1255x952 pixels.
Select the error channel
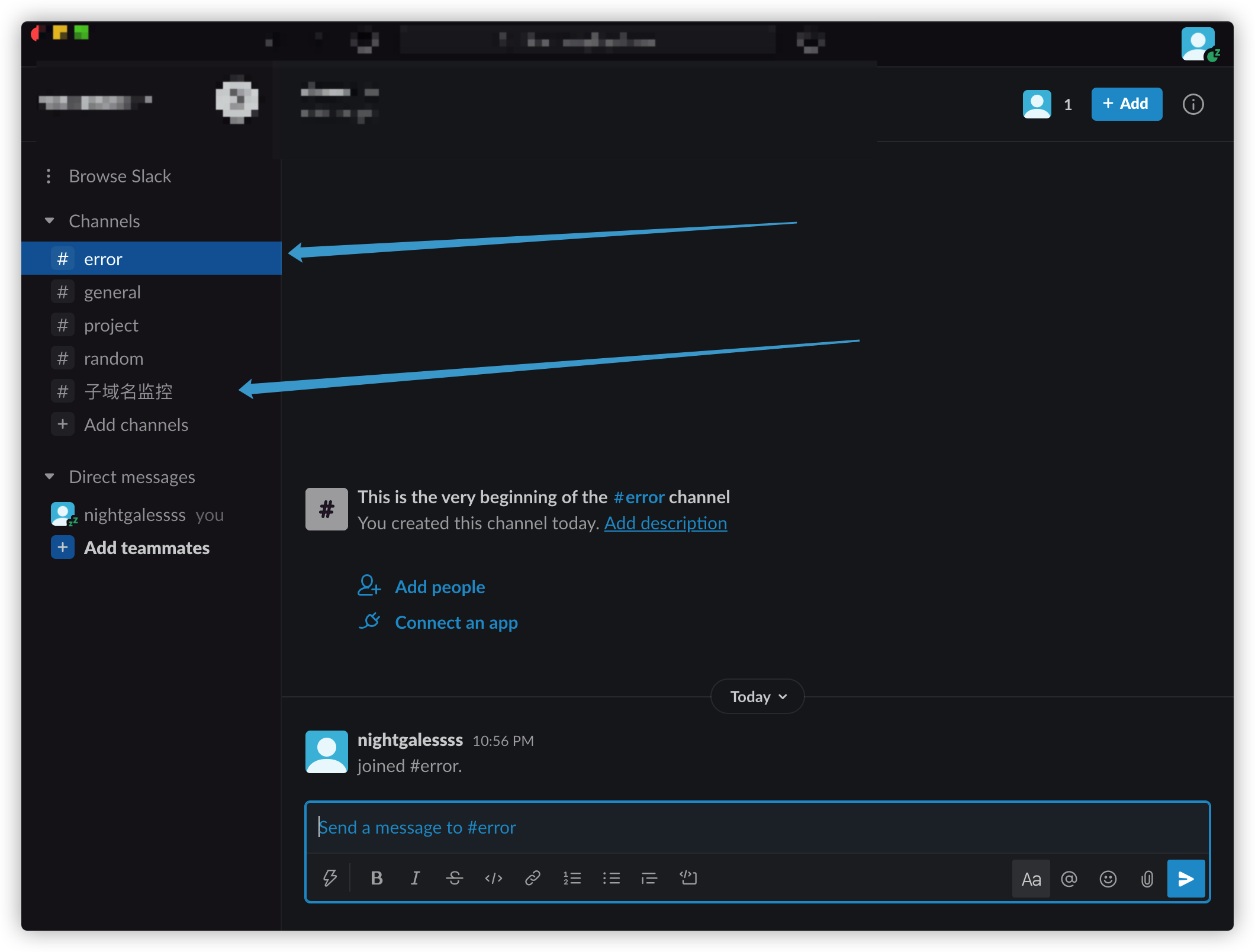tap(152, 258)
